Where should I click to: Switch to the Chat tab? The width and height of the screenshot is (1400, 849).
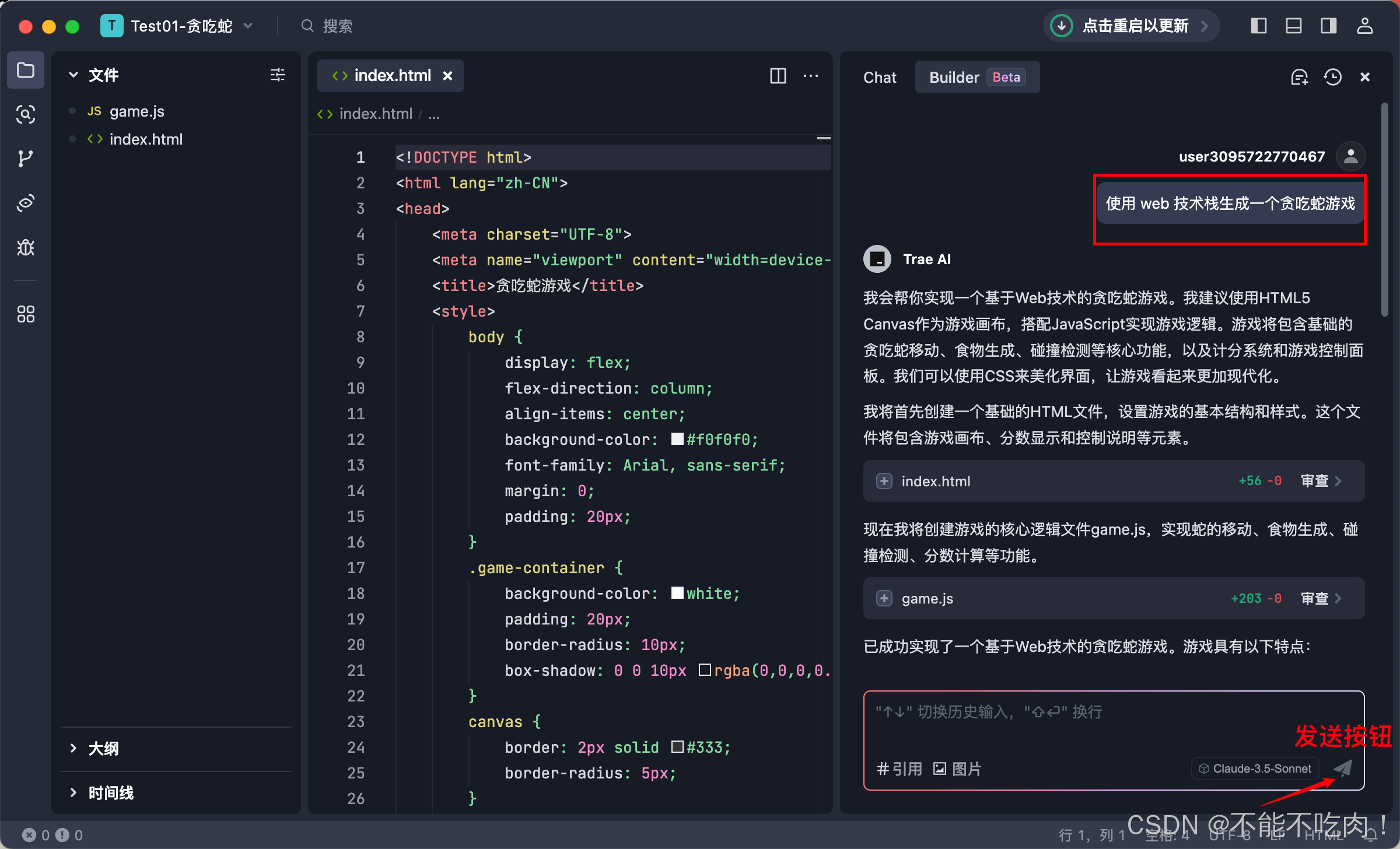tap(880, 77)
